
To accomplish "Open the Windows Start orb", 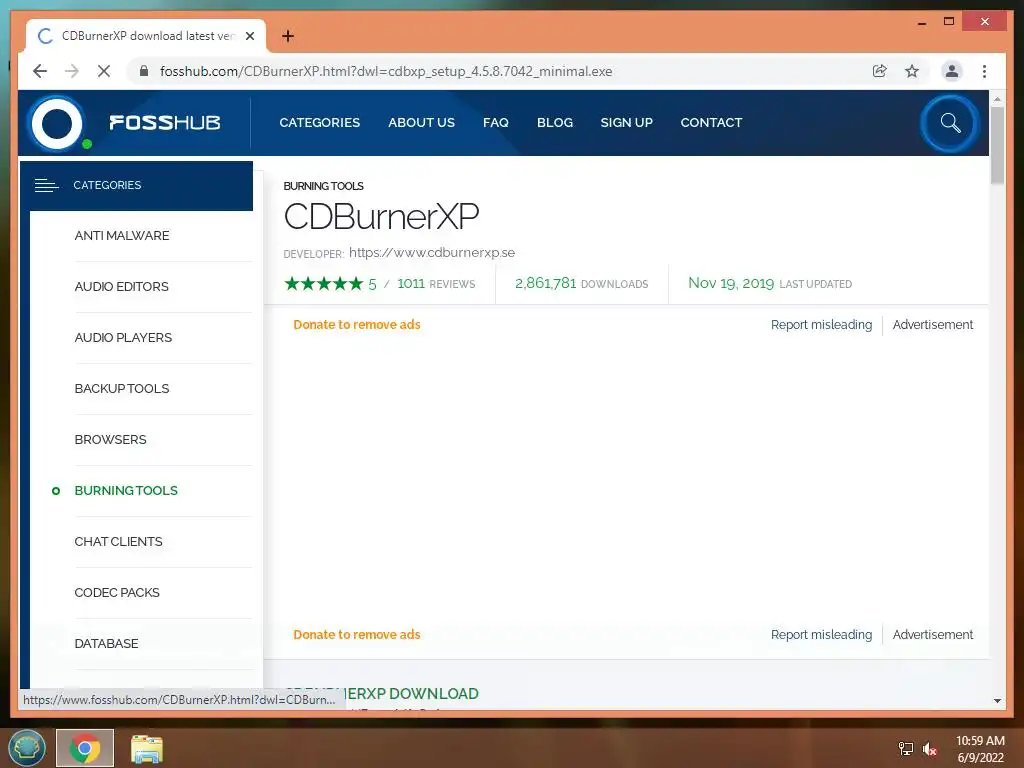I will coord(27,748).
